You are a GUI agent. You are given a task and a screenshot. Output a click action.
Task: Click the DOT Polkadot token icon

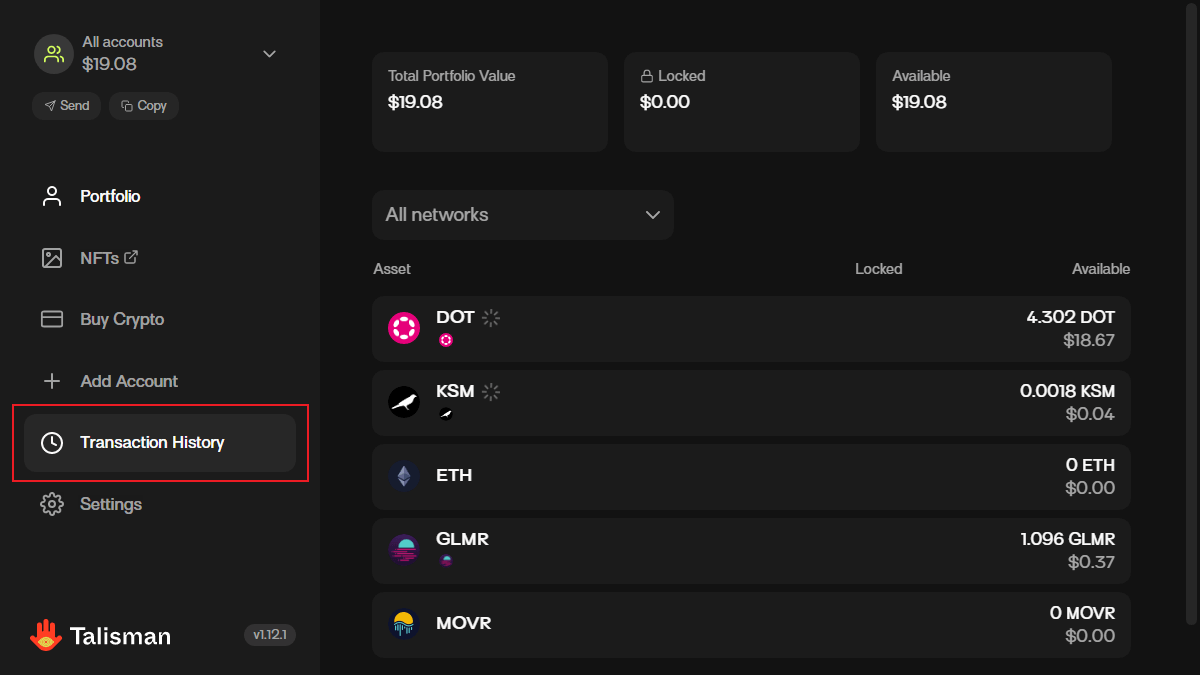point(404,328)
